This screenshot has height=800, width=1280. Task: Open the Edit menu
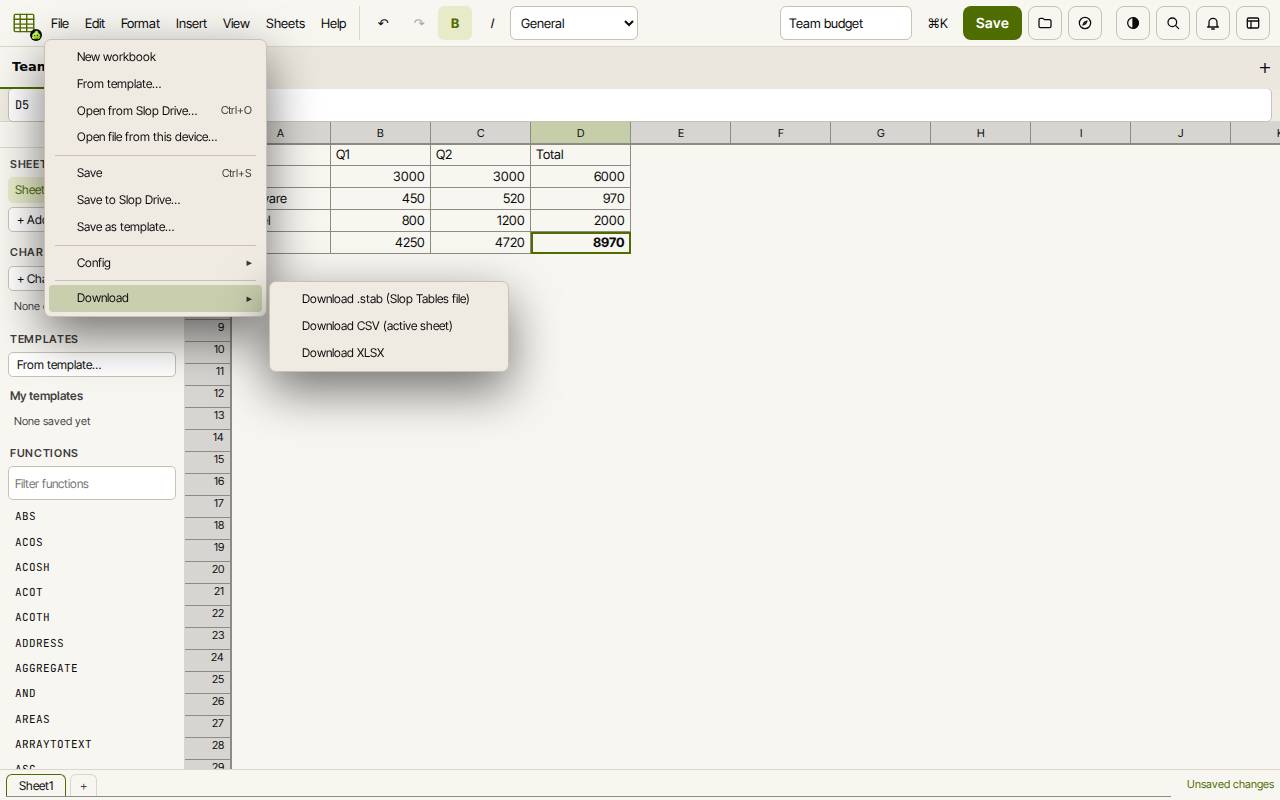pos(95,23)
